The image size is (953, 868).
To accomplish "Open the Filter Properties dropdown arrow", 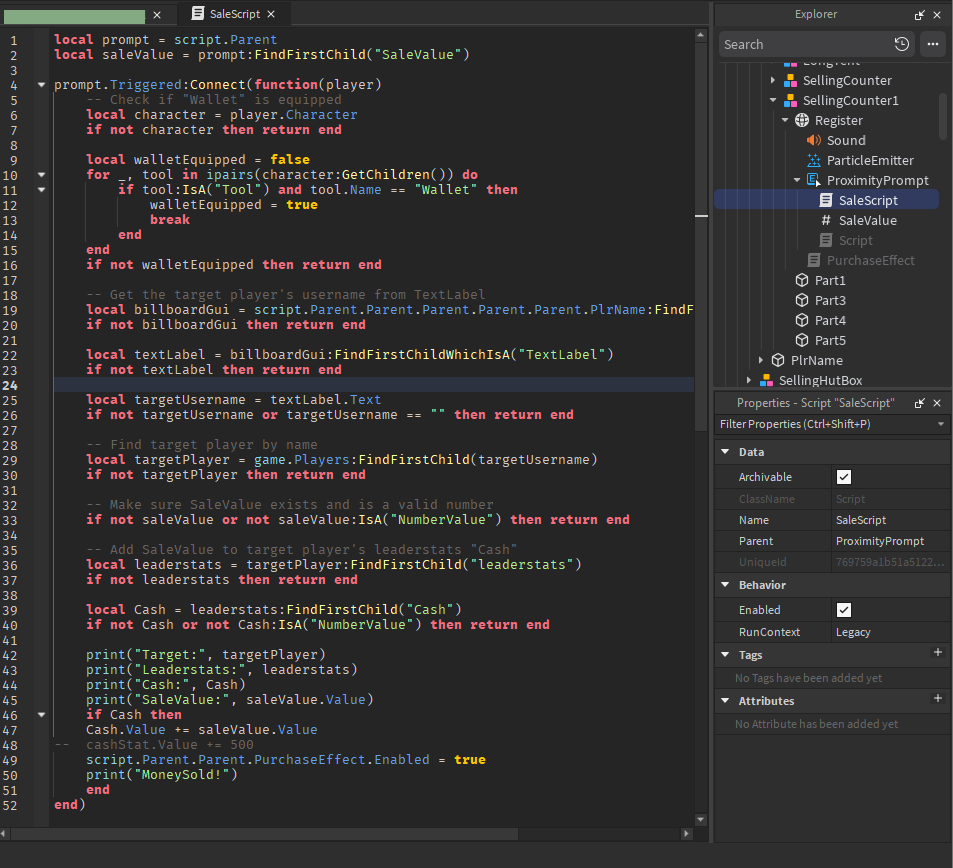I will coord(941,425).
